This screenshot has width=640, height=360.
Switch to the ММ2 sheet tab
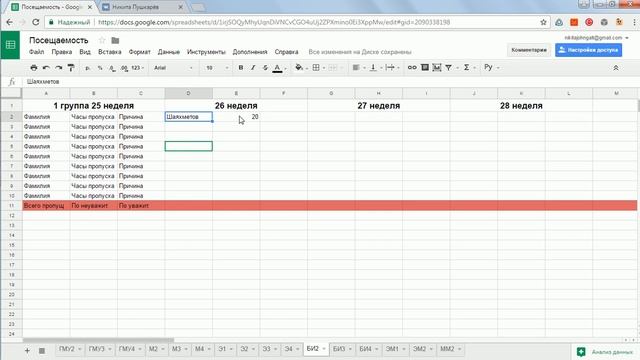click(x=447, y=349)
